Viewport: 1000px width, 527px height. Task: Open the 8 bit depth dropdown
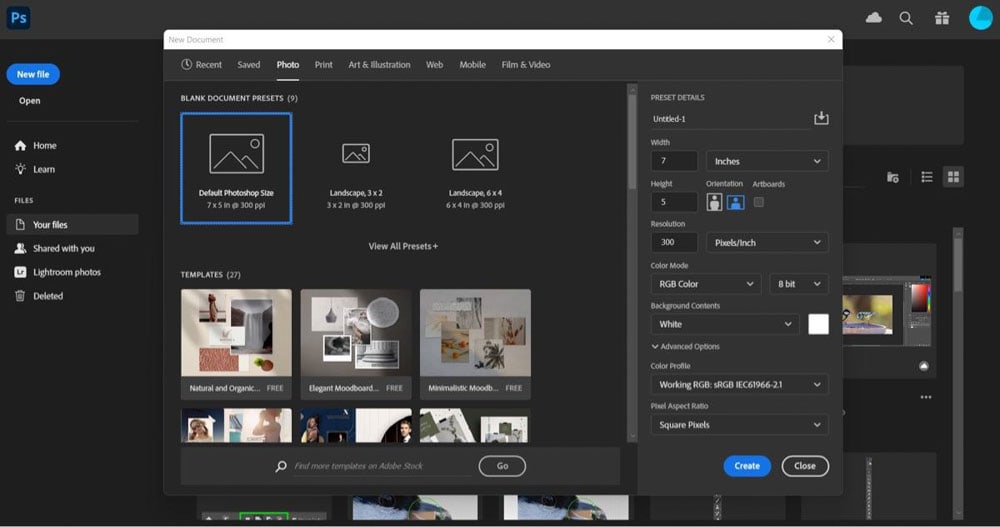pyautogui.click(x=798, y=284)
